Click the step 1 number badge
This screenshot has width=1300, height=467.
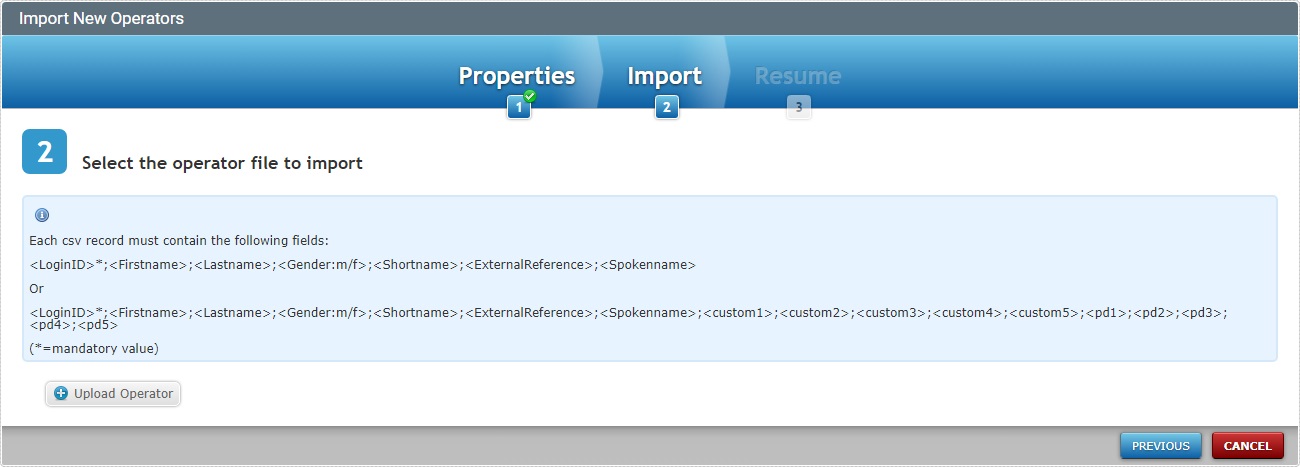click(x=519, y=107)
